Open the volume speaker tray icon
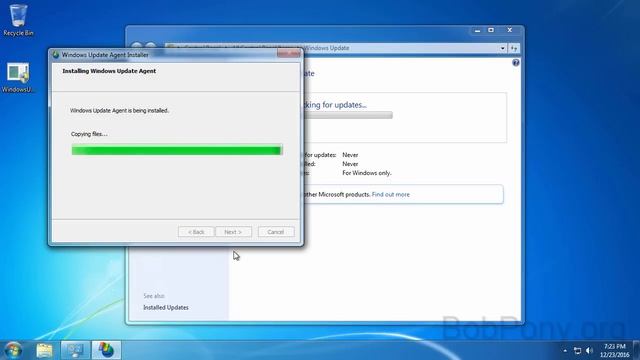Screen dimensions: 640x360 click(x=589, y=351)
